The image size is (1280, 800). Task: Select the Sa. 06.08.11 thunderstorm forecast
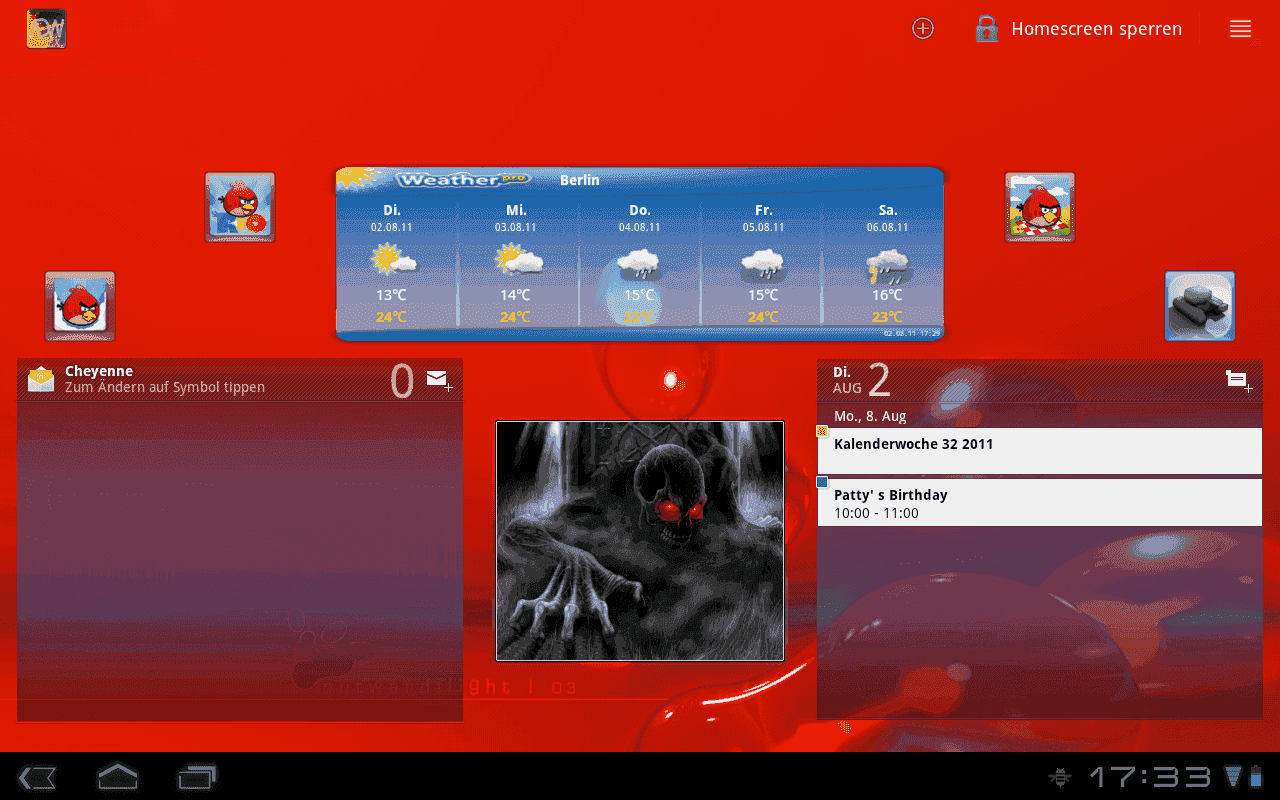[886, 265]
